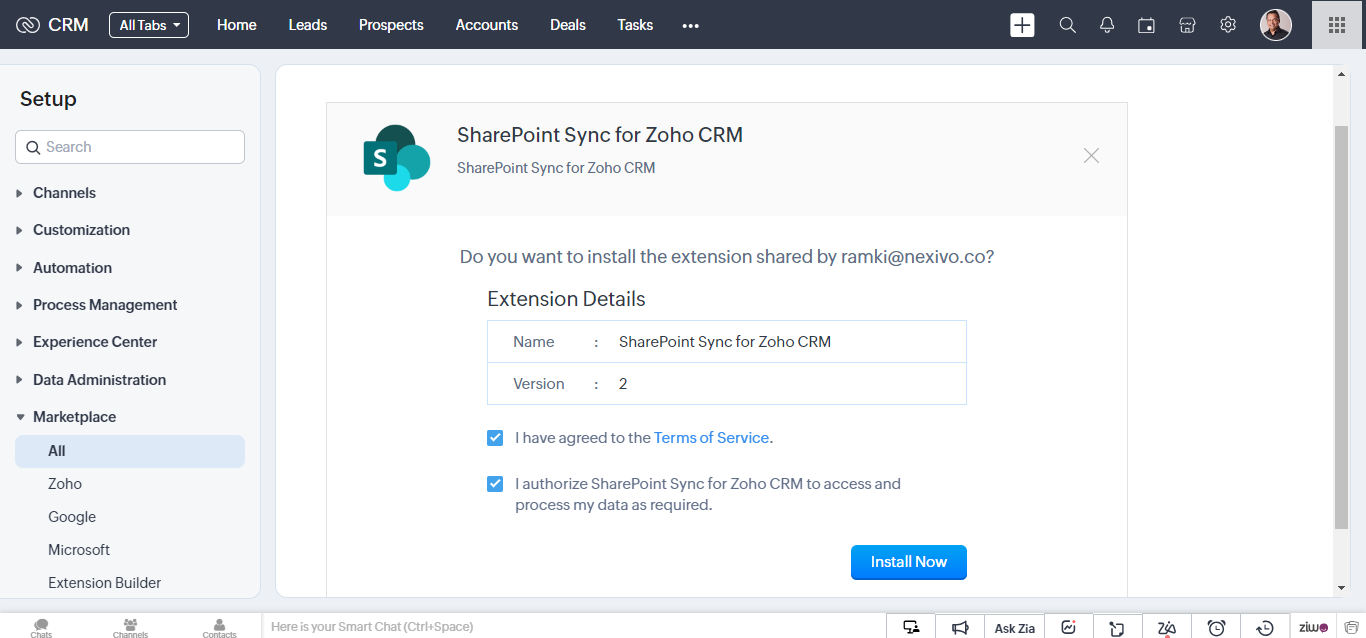The width and height of the screenshot is (1366, 638).
Task: Click the "Extension Details" heading
Action: [566, 299]
